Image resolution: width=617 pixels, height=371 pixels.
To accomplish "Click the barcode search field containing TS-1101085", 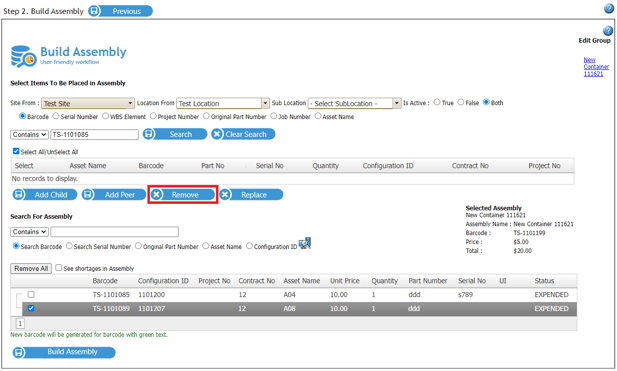I will coord(94,135).
